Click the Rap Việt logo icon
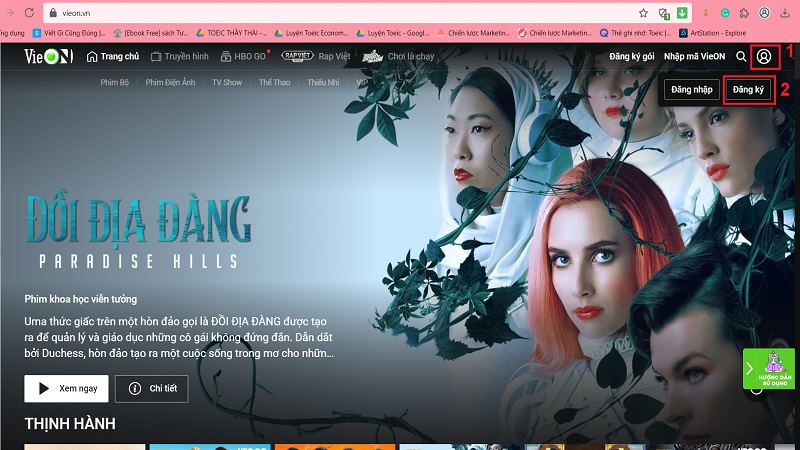The height and width of the screenshot is (450, 800). [298, 57]
